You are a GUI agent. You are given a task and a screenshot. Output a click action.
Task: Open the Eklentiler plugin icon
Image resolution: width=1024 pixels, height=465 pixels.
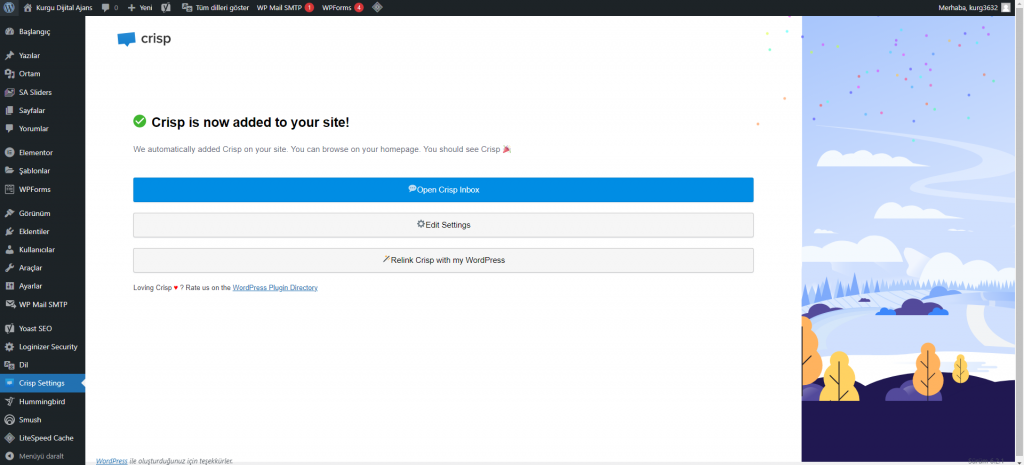(9, 232)
